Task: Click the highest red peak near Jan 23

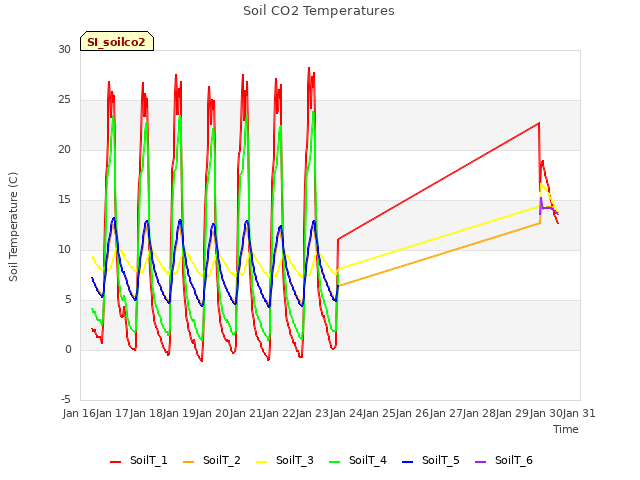Action: click(309, 68)
